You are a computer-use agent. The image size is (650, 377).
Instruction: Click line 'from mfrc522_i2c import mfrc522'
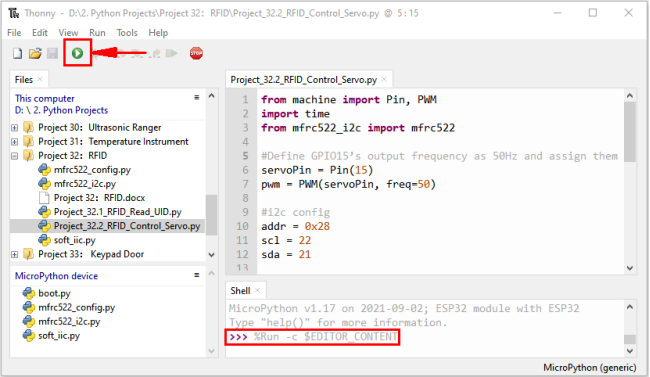(358, 128)
